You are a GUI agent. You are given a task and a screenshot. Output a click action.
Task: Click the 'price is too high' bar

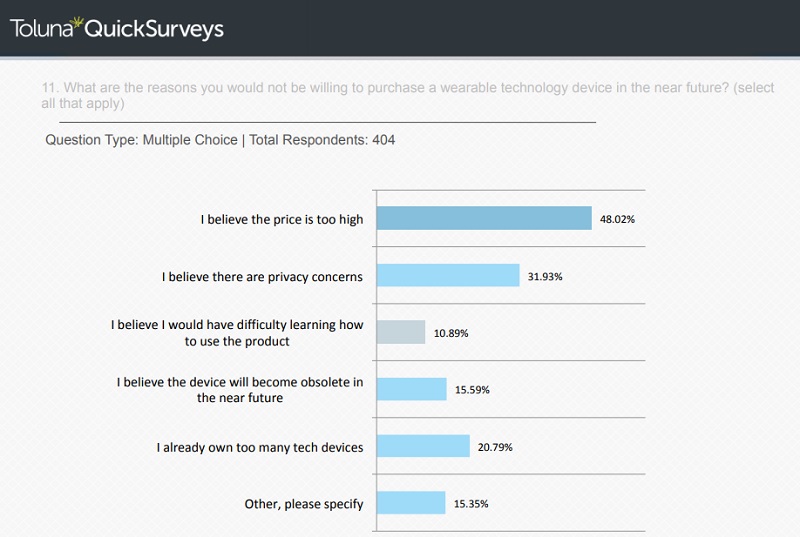(x=484, y=218)
